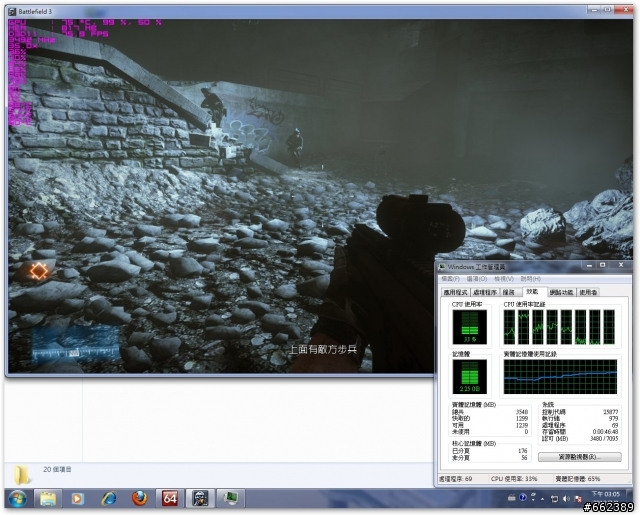Viewport: 640px width, 515px height.
Task: Close the Task Manager window
Action: (x=620, y=265)
